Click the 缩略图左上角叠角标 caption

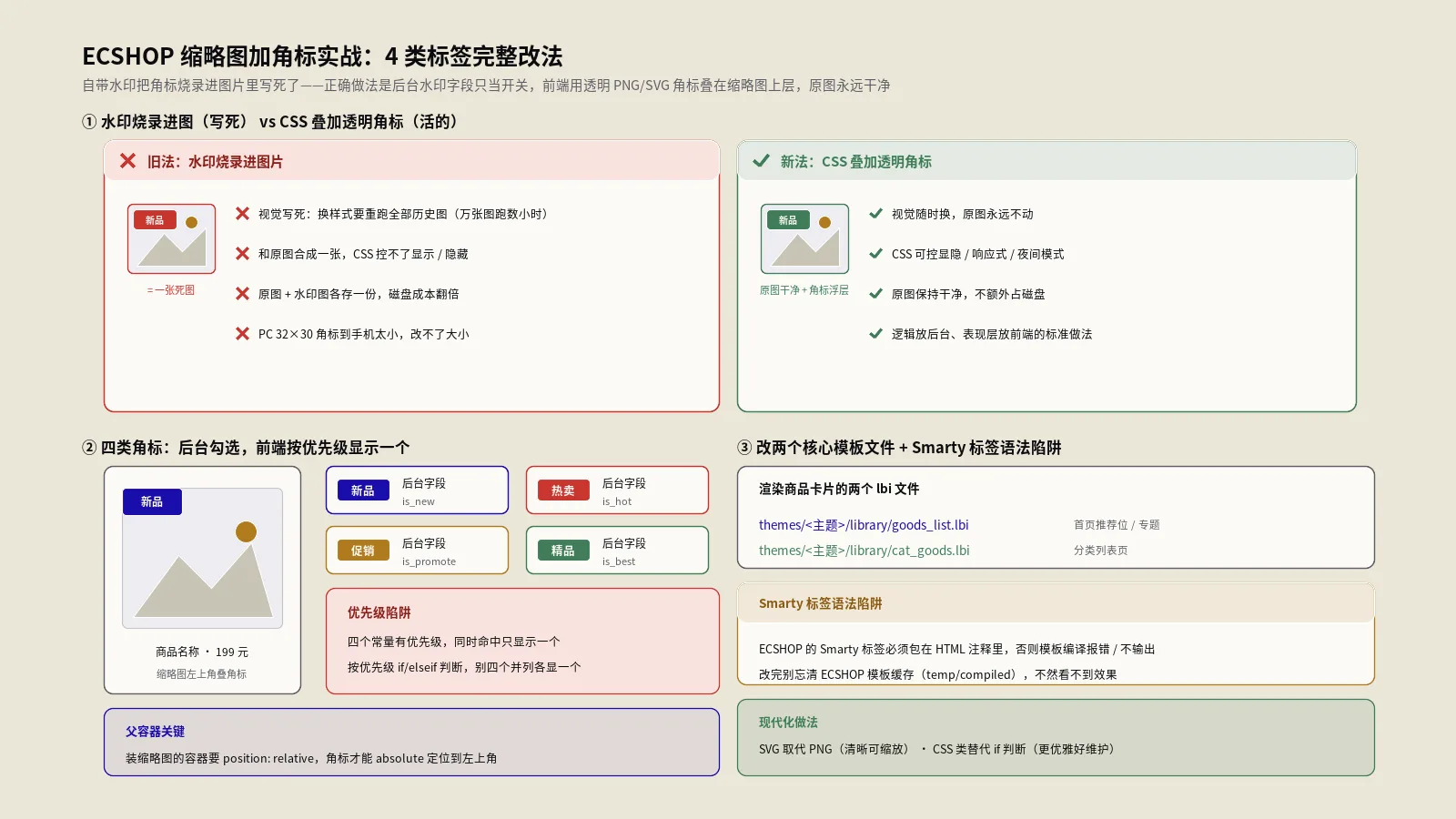(x=201, y=674)
